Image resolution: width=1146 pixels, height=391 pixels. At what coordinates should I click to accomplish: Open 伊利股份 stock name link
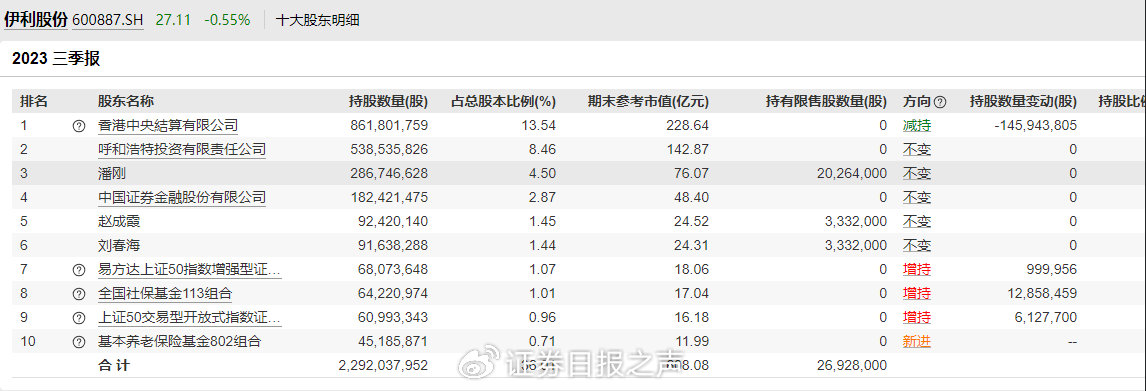pos(36,20)
